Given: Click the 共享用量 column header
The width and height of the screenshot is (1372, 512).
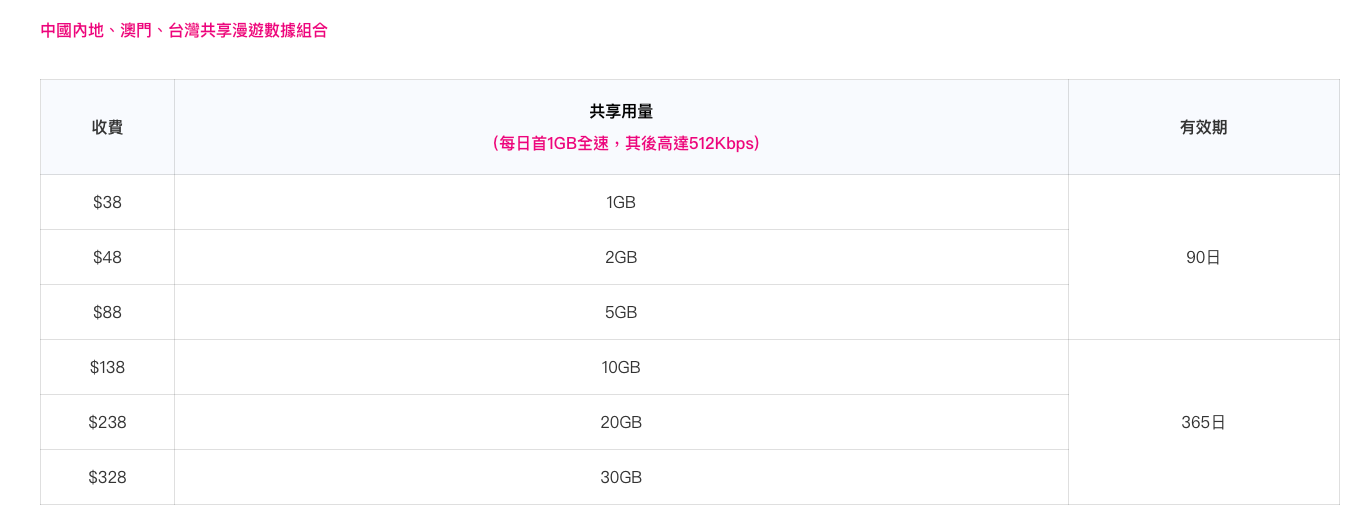Looking at the screenshot, I should (621, 112).
